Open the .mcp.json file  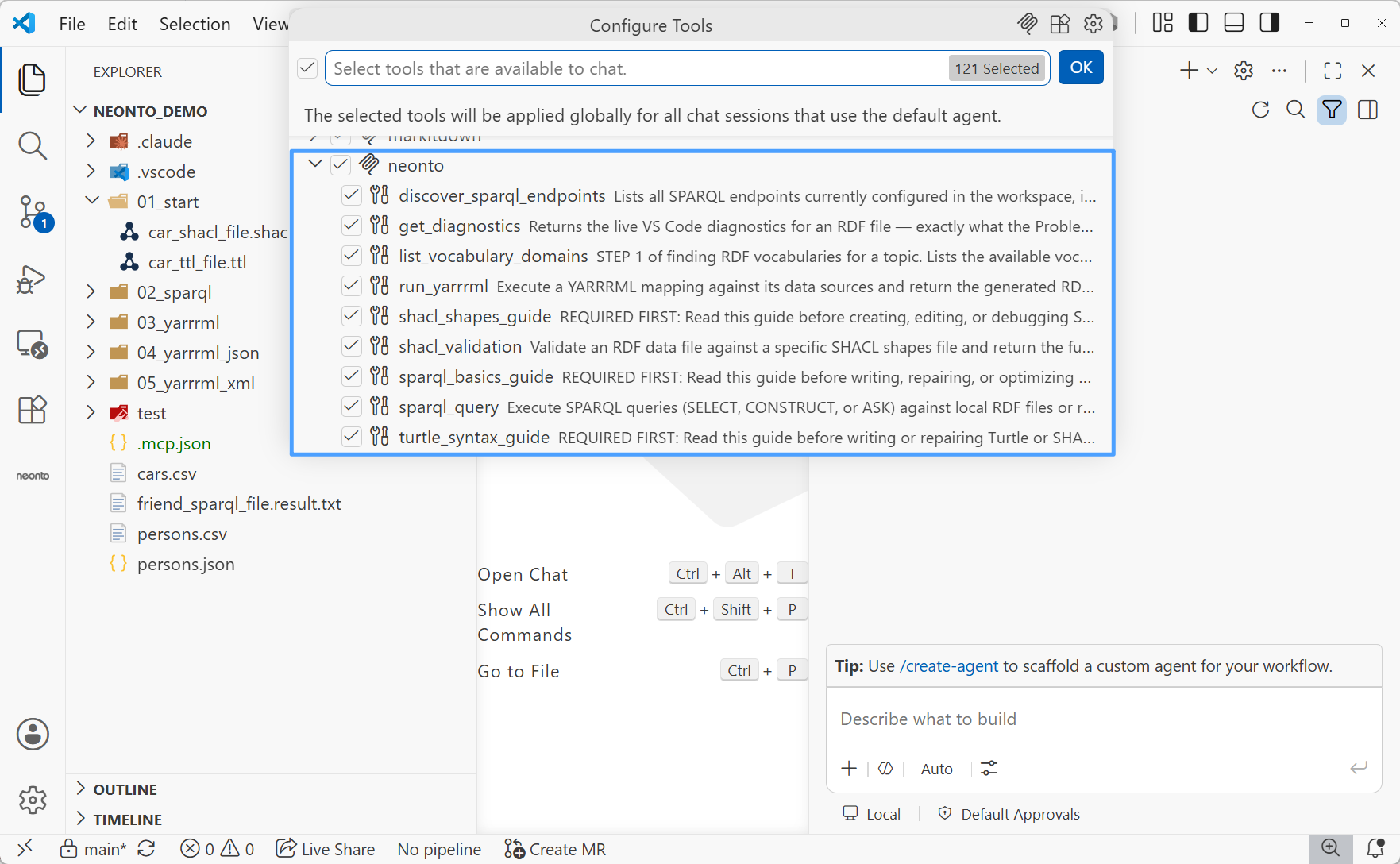[174, 443]
